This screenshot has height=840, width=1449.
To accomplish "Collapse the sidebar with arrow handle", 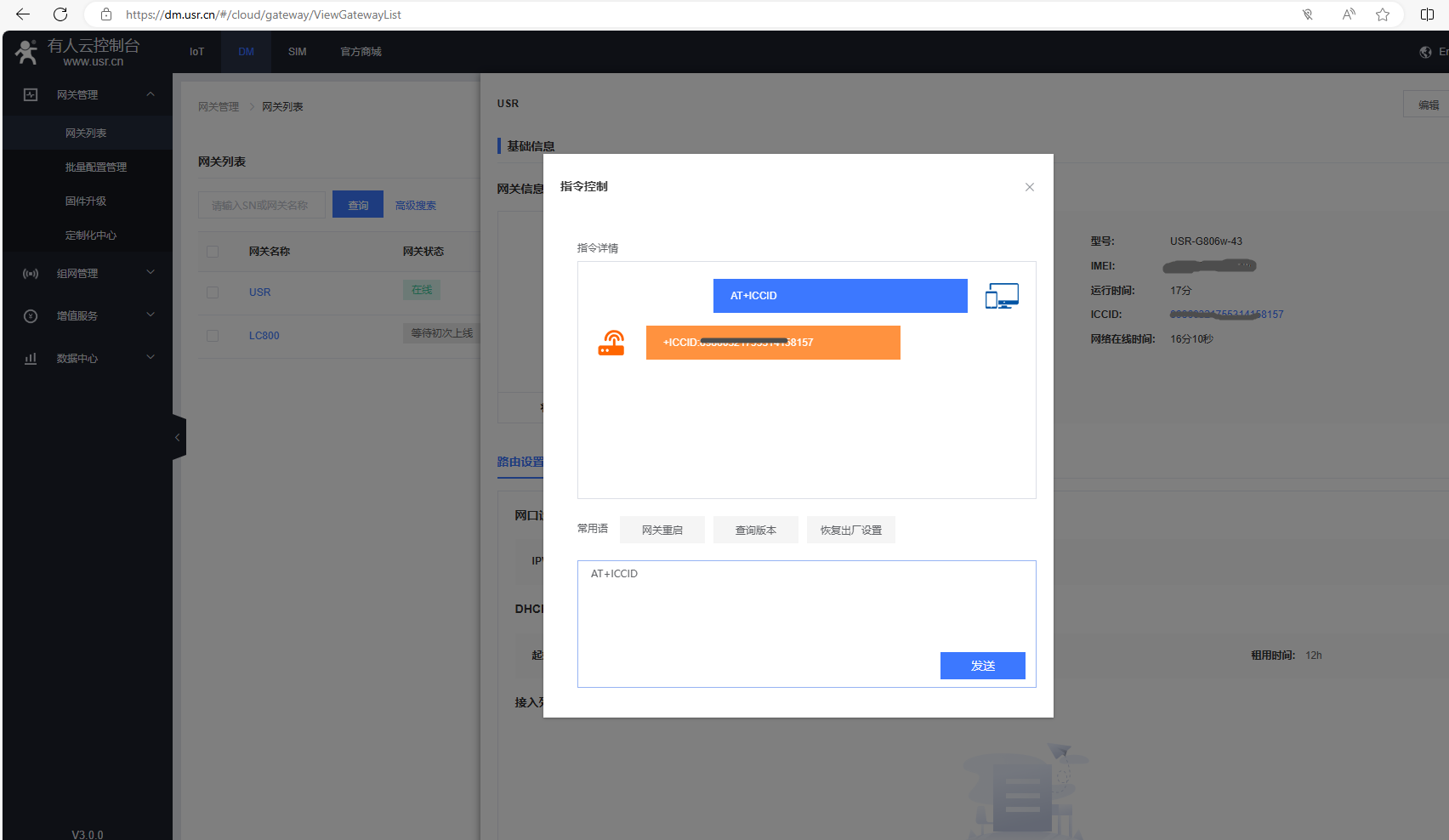I will 178,438.
